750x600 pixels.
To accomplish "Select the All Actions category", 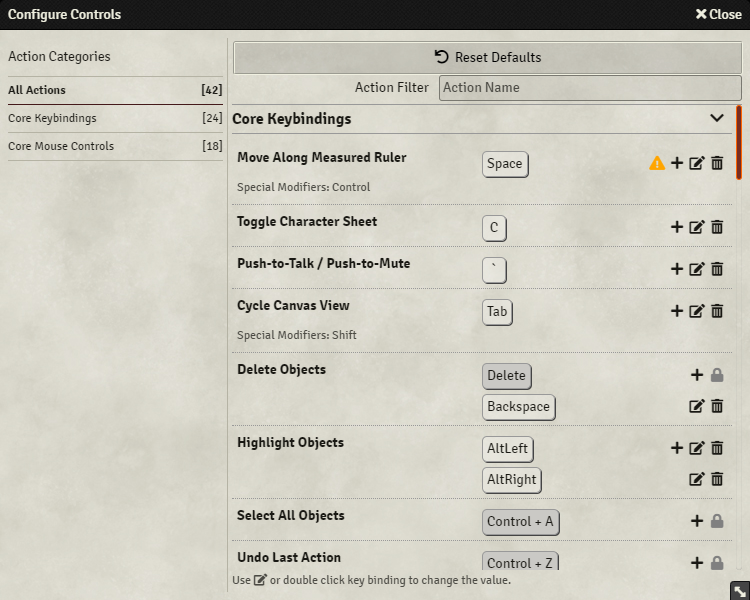I will coord(115,90).
